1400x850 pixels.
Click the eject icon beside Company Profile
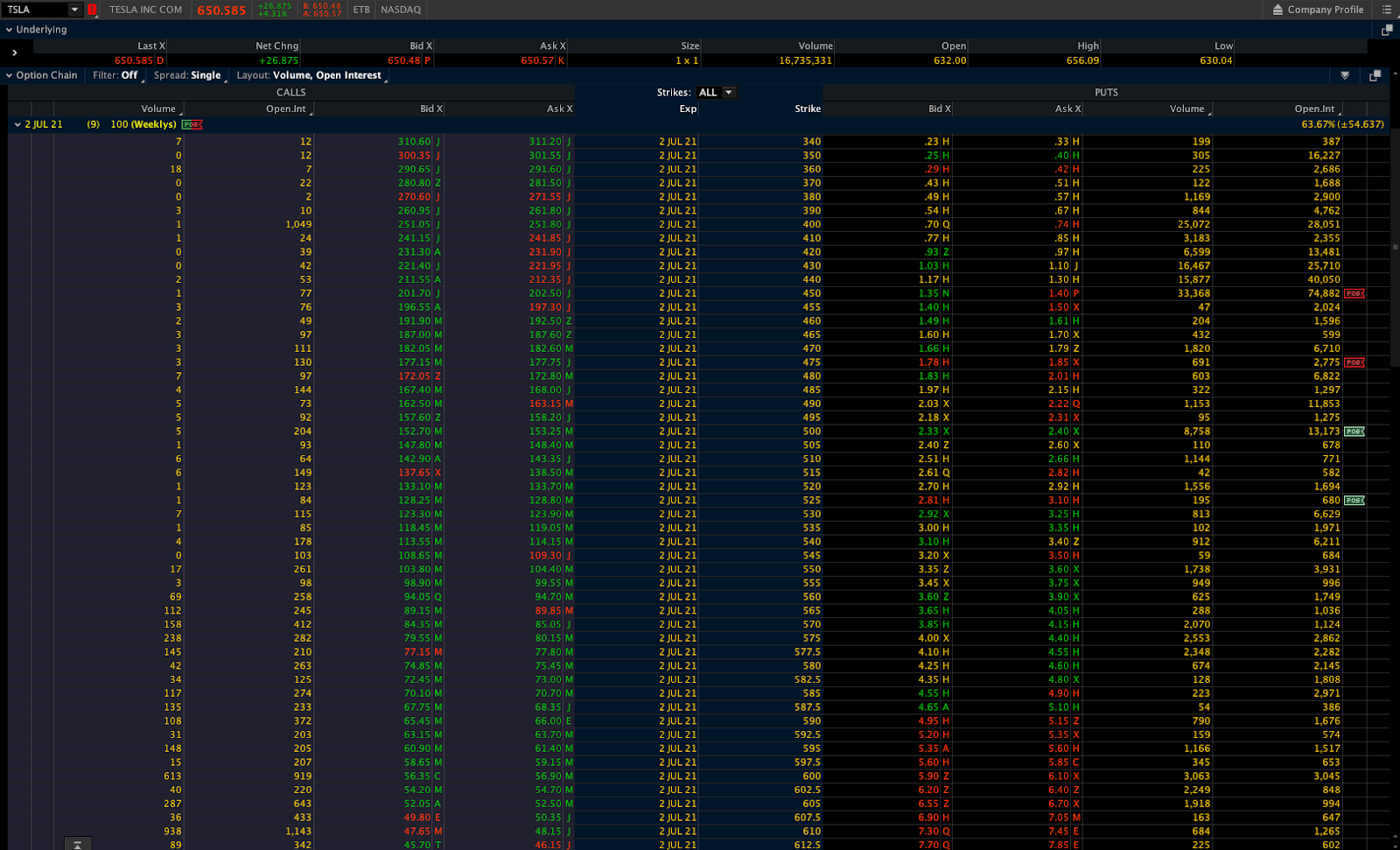point(1277,10)
